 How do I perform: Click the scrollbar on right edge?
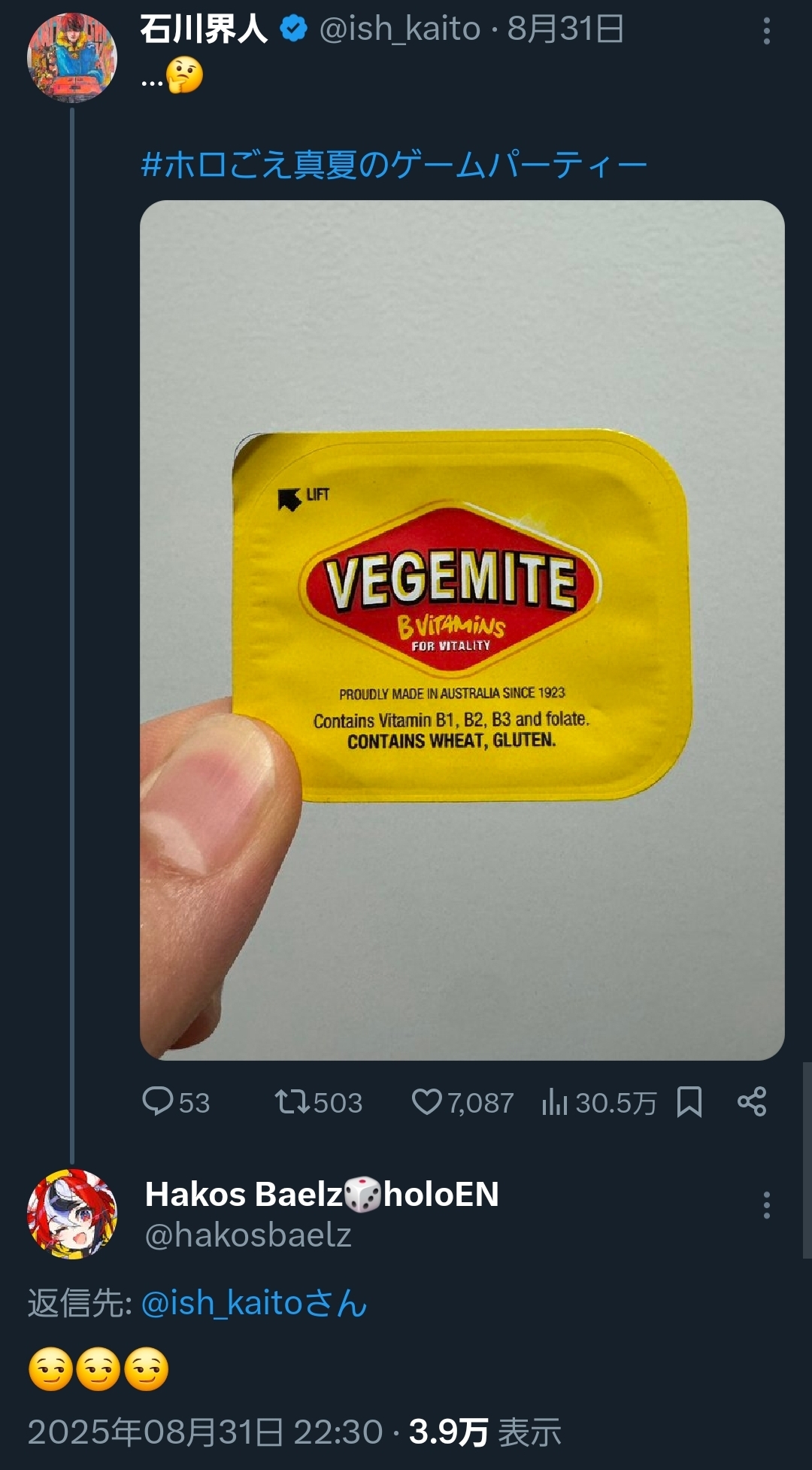coord(806,1159)
